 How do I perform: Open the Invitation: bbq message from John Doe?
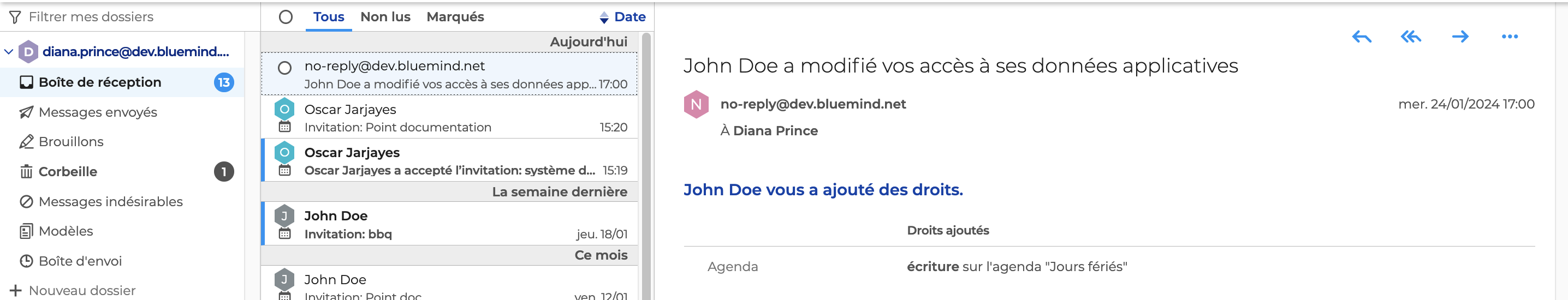tap(450, 225)
